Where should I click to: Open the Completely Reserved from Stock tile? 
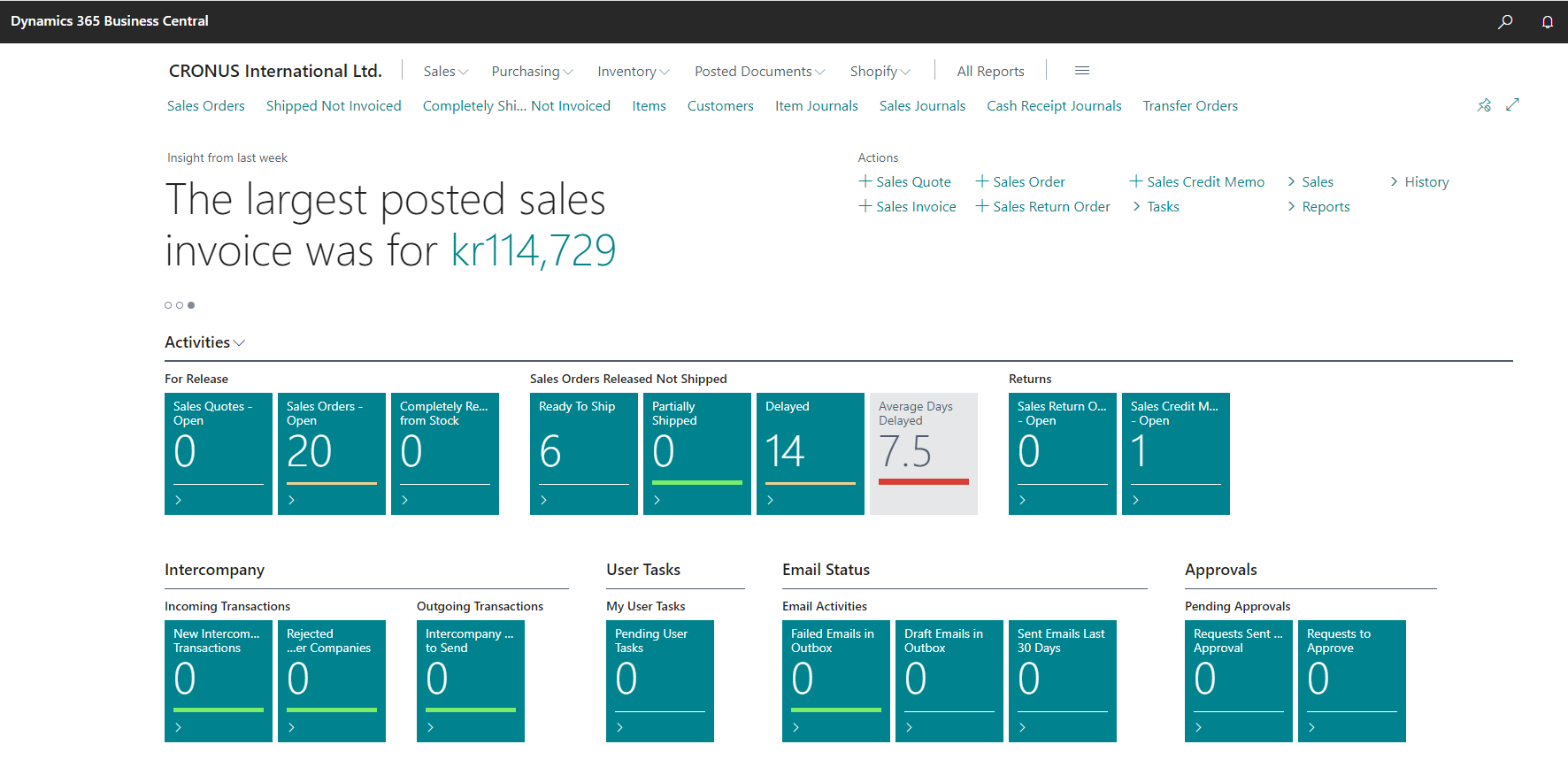click(x=445, y=454)
